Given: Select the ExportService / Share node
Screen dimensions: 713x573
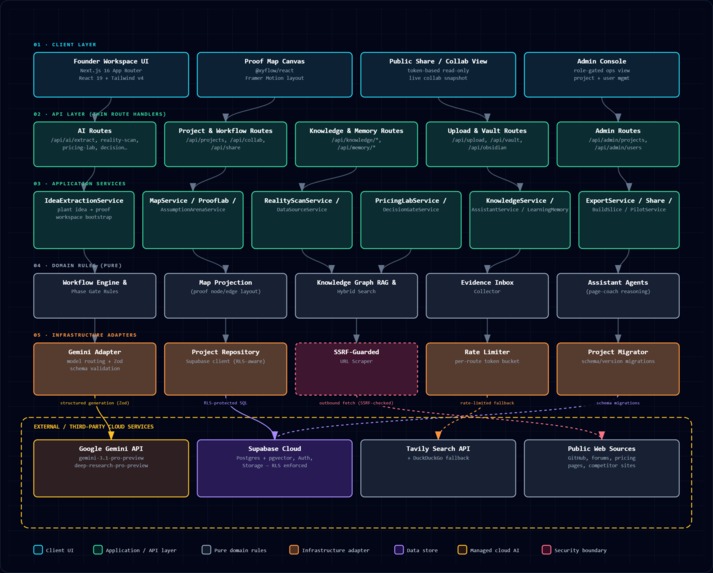Looking at the screenshot, I should click(x=629, y=220).
